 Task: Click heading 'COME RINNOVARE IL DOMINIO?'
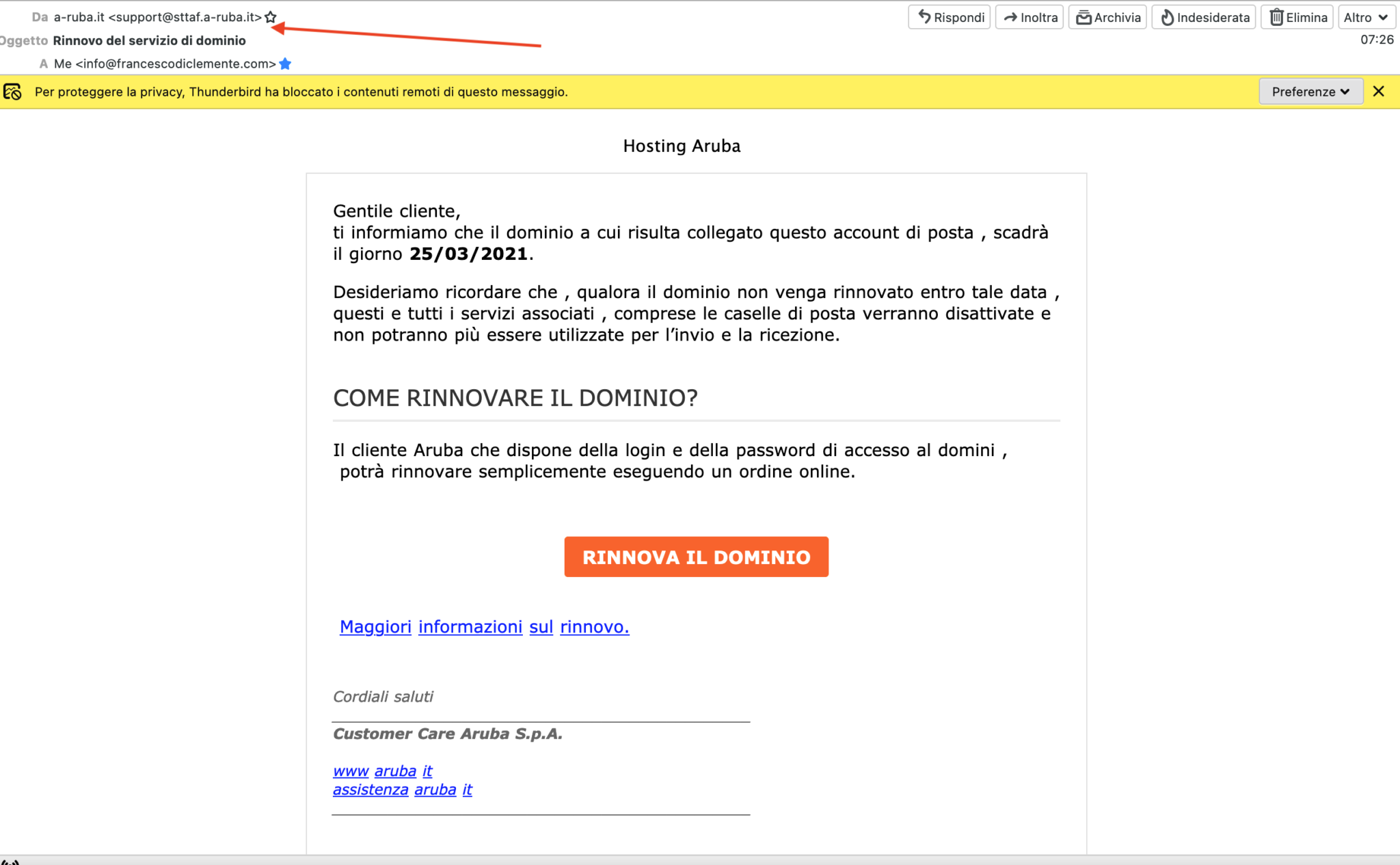coord(515,398)
